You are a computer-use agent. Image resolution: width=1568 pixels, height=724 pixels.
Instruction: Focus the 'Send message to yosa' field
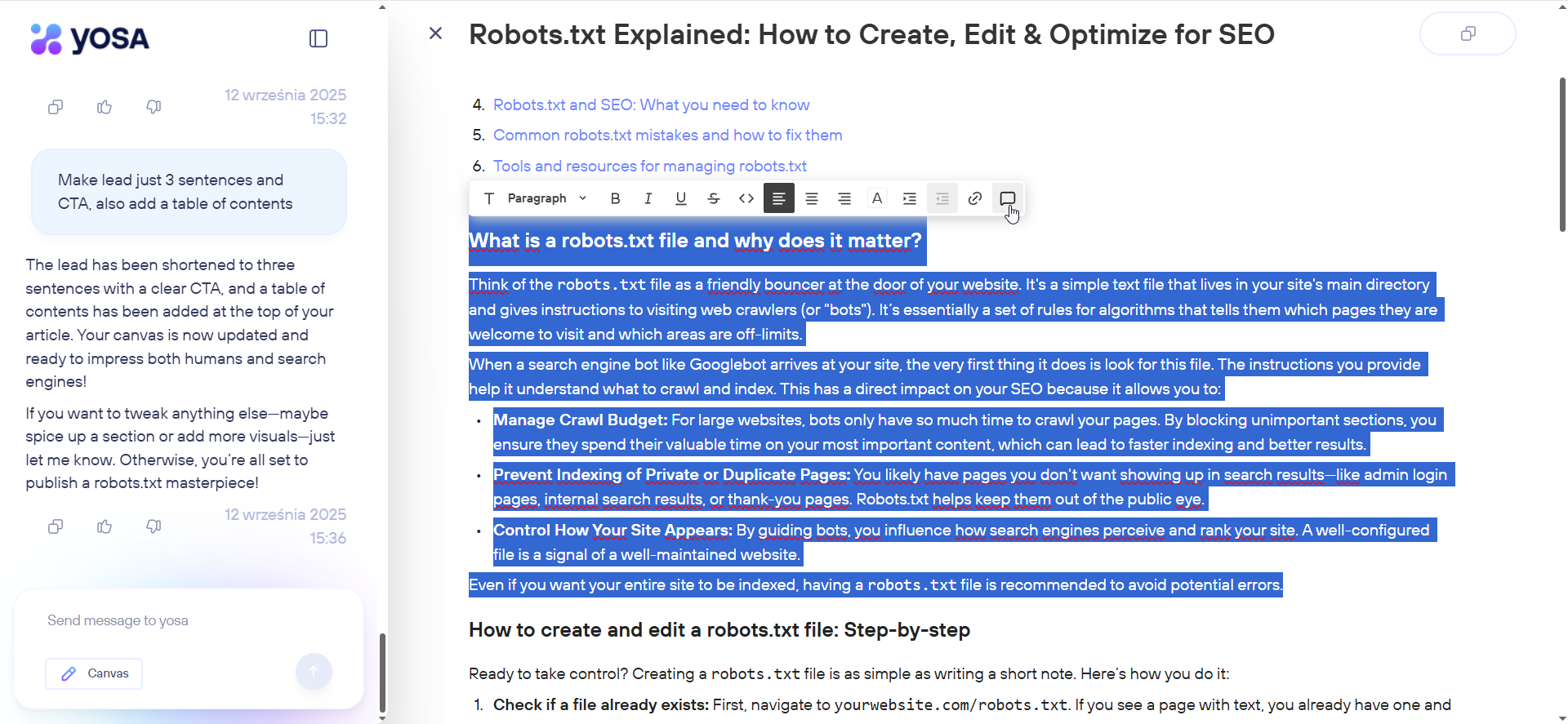pos(188,620)
